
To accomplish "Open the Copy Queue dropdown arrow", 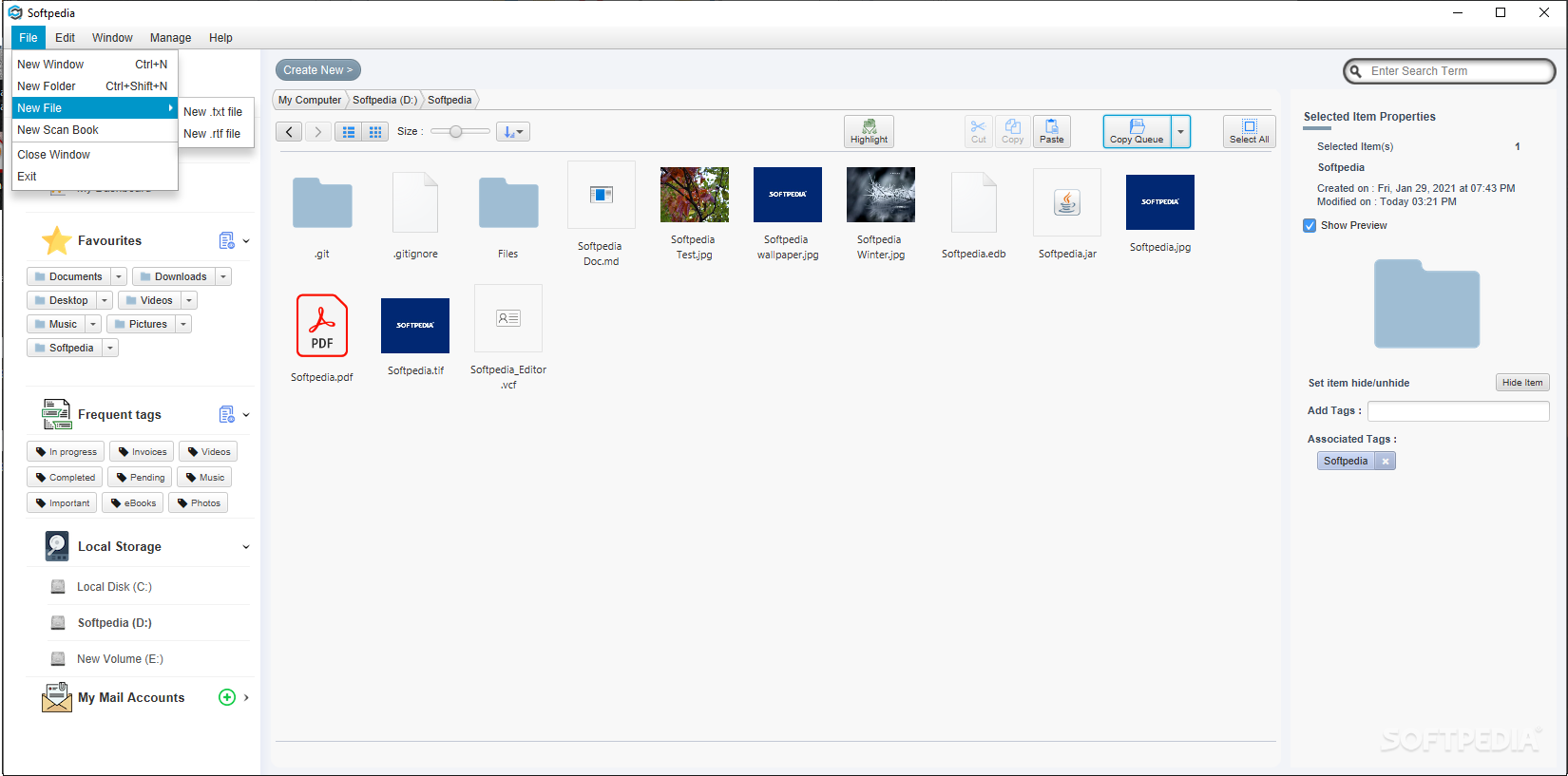I will pos(1180,131).
